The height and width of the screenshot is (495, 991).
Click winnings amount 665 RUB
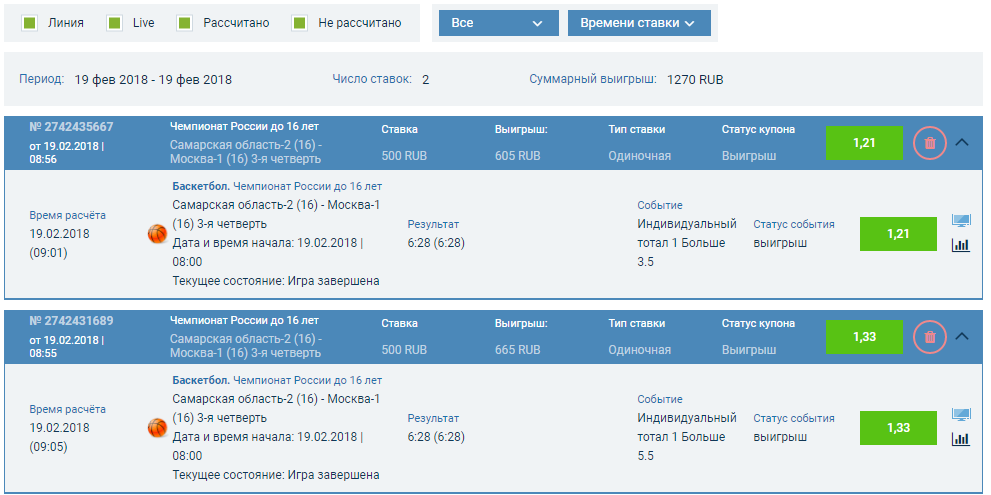tap(518, 350)
